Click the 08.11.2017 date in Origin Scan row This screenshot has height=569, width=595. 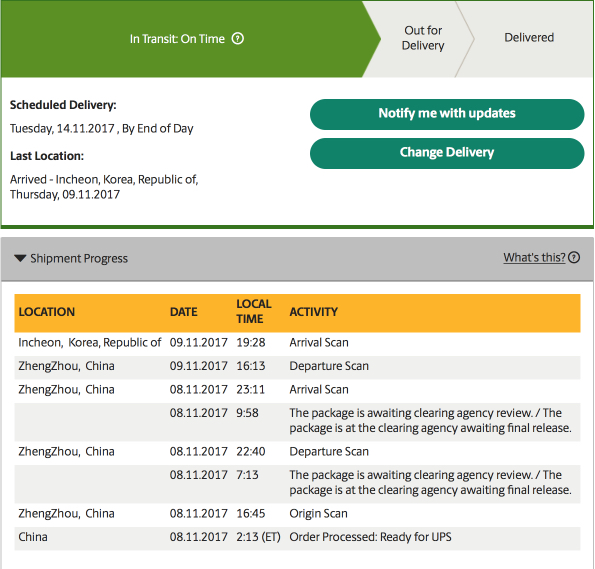[x=198, y=513]
